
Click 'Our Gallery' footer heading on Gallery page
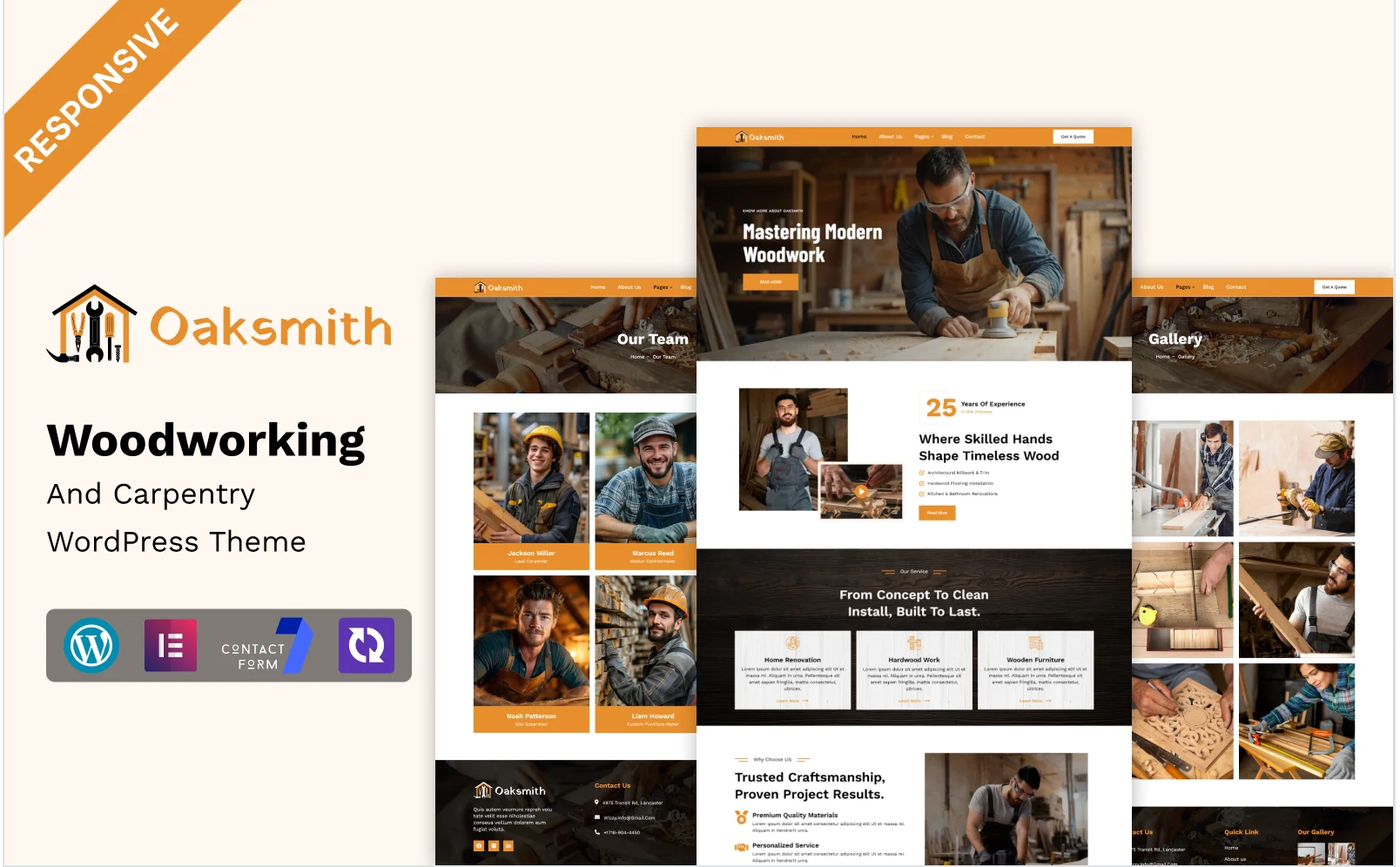pos(1316,832)
